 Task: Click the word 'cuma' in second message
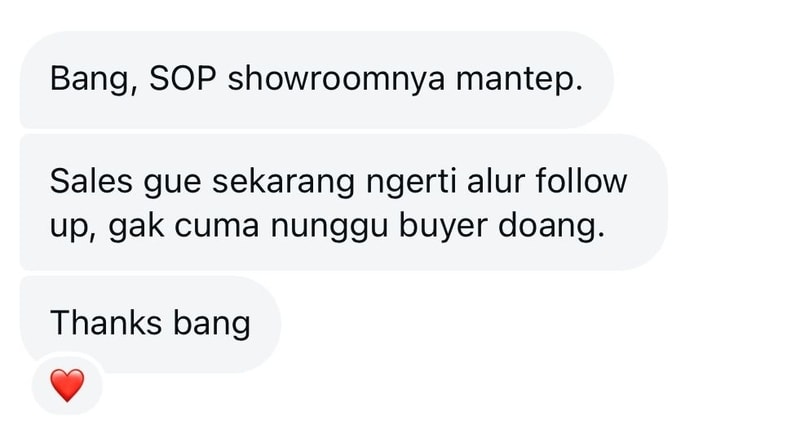(217, 226)
